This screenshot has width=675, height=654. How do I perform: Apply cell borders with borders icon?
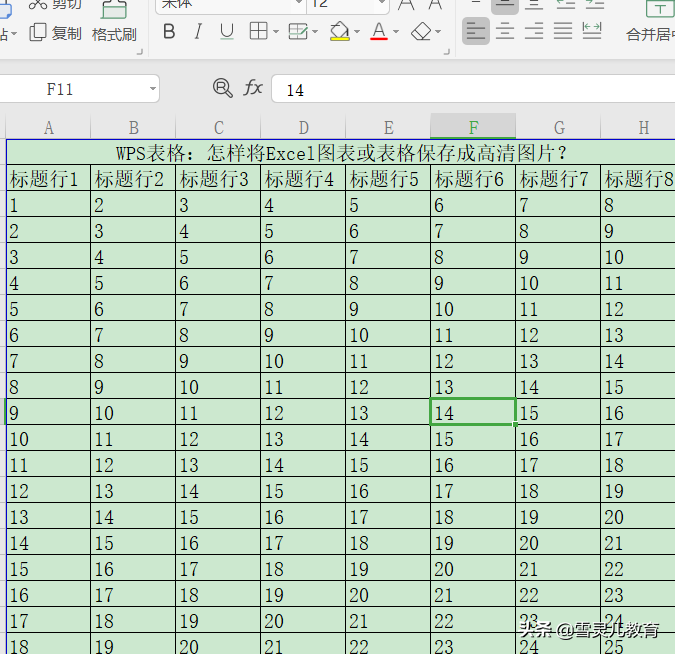click(258, 31)
